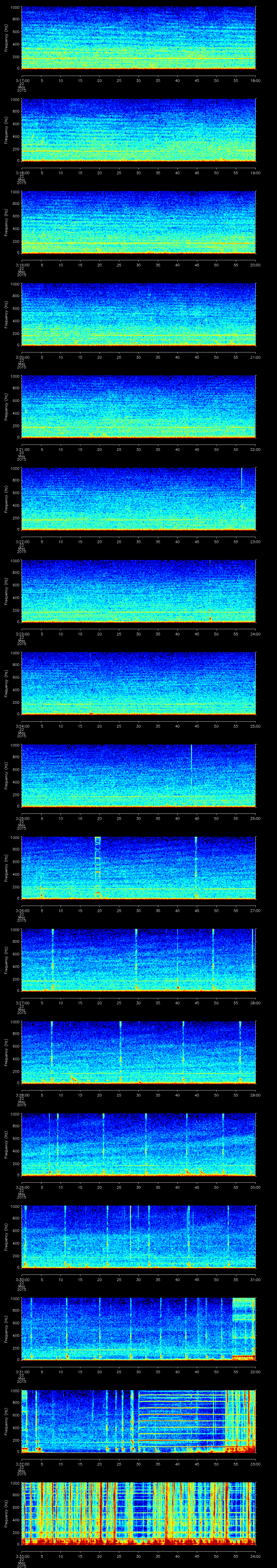The image size is (277, 1568).
Task: Click the 3:24:00 start time label
Action: tap(22, 726)
